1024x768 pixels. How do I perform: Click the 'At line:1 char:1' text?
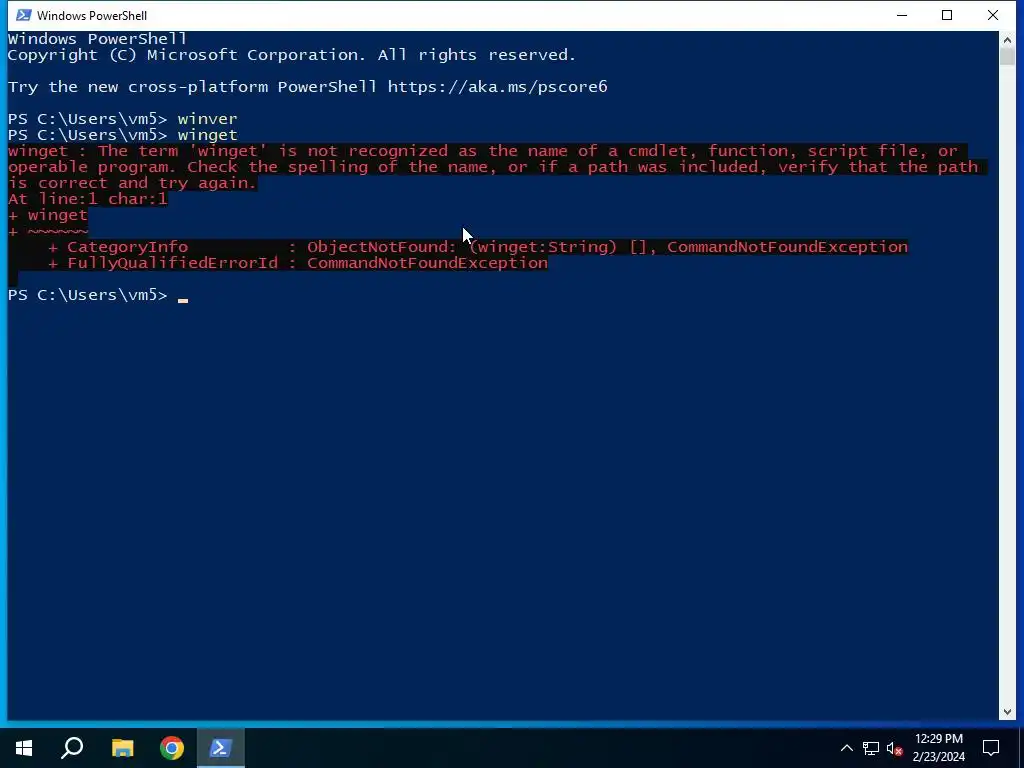(x=88, y=199)
